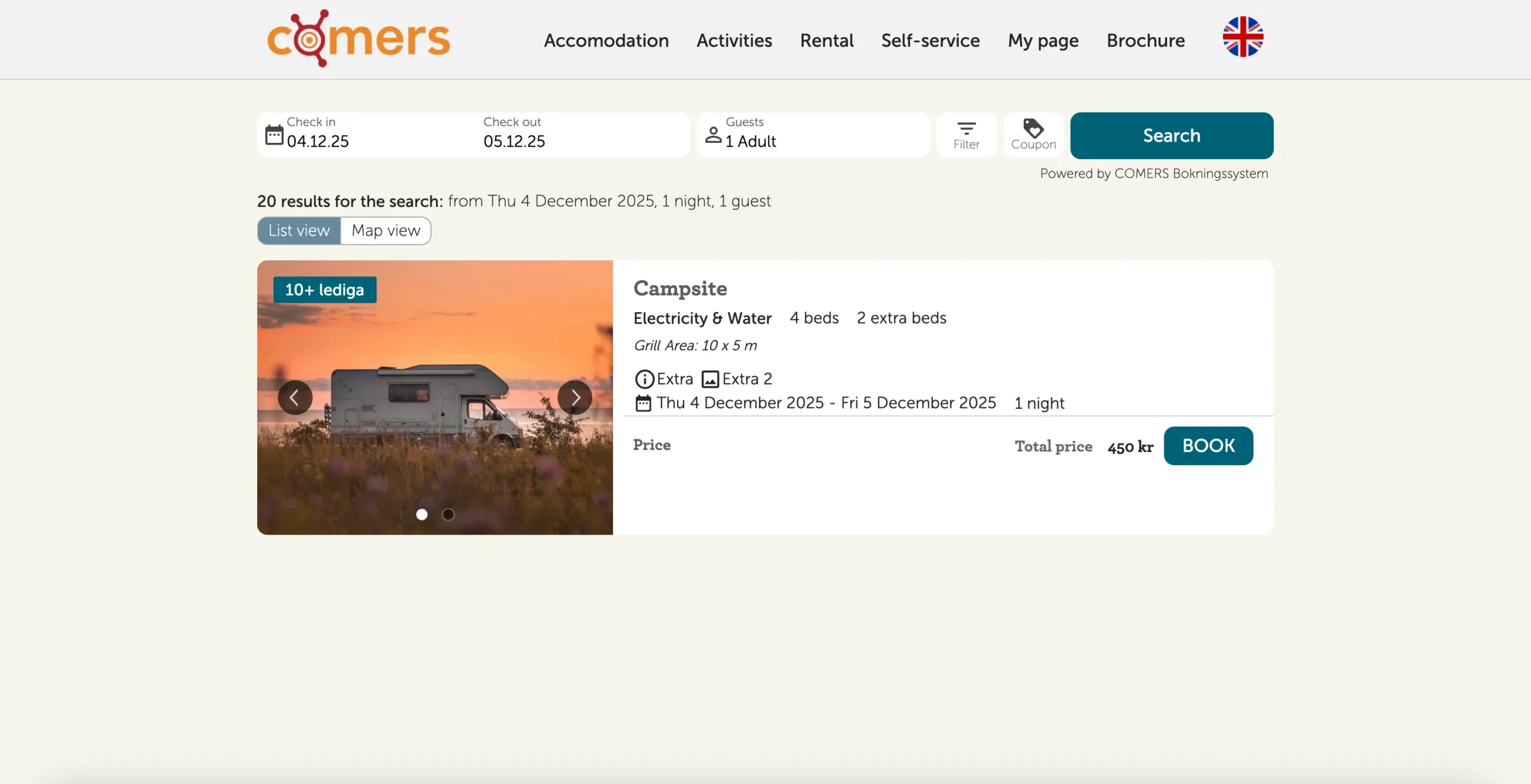This screenshot has width=1531, height=784.
Task: Click the Comers logo
Action: click(358, 38)
